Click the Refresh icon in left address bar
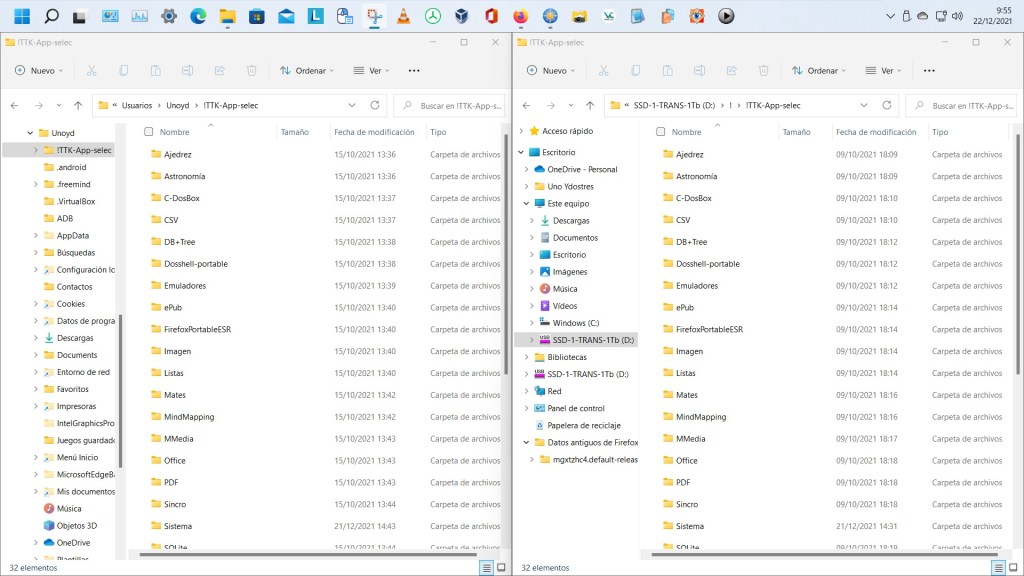Screen dimensions: 1024x576 point(375,105)
